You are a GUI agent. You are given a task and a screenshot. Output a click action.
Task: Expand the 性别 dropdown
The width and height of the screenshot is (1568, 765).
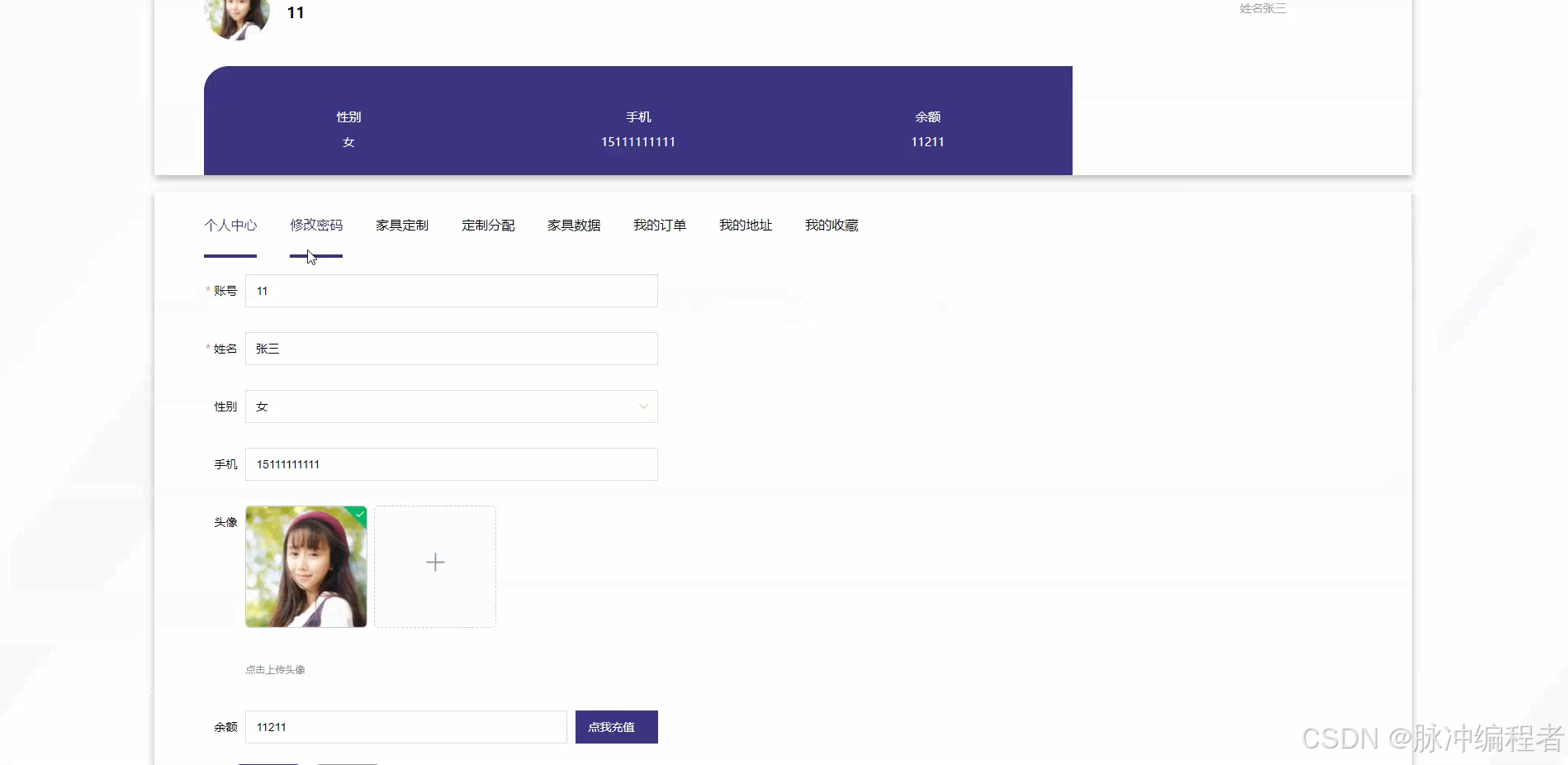click(x=452, y=406)
